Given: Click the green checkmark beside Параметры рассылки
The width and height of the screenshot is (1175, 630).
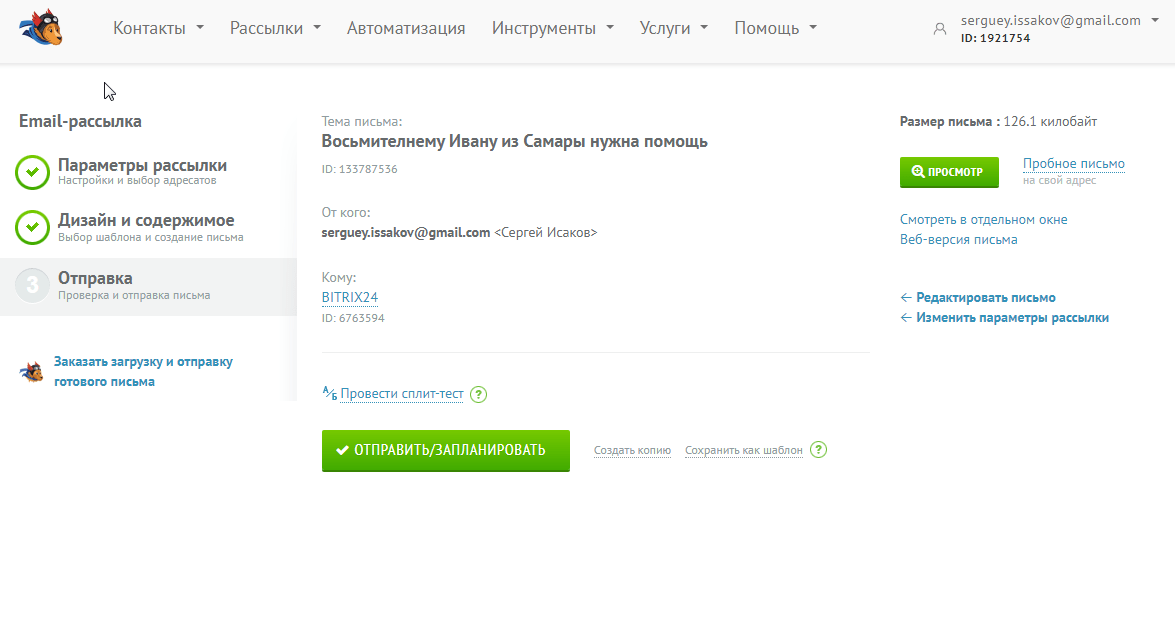Looking at the screenshot, I should point(33,172).
